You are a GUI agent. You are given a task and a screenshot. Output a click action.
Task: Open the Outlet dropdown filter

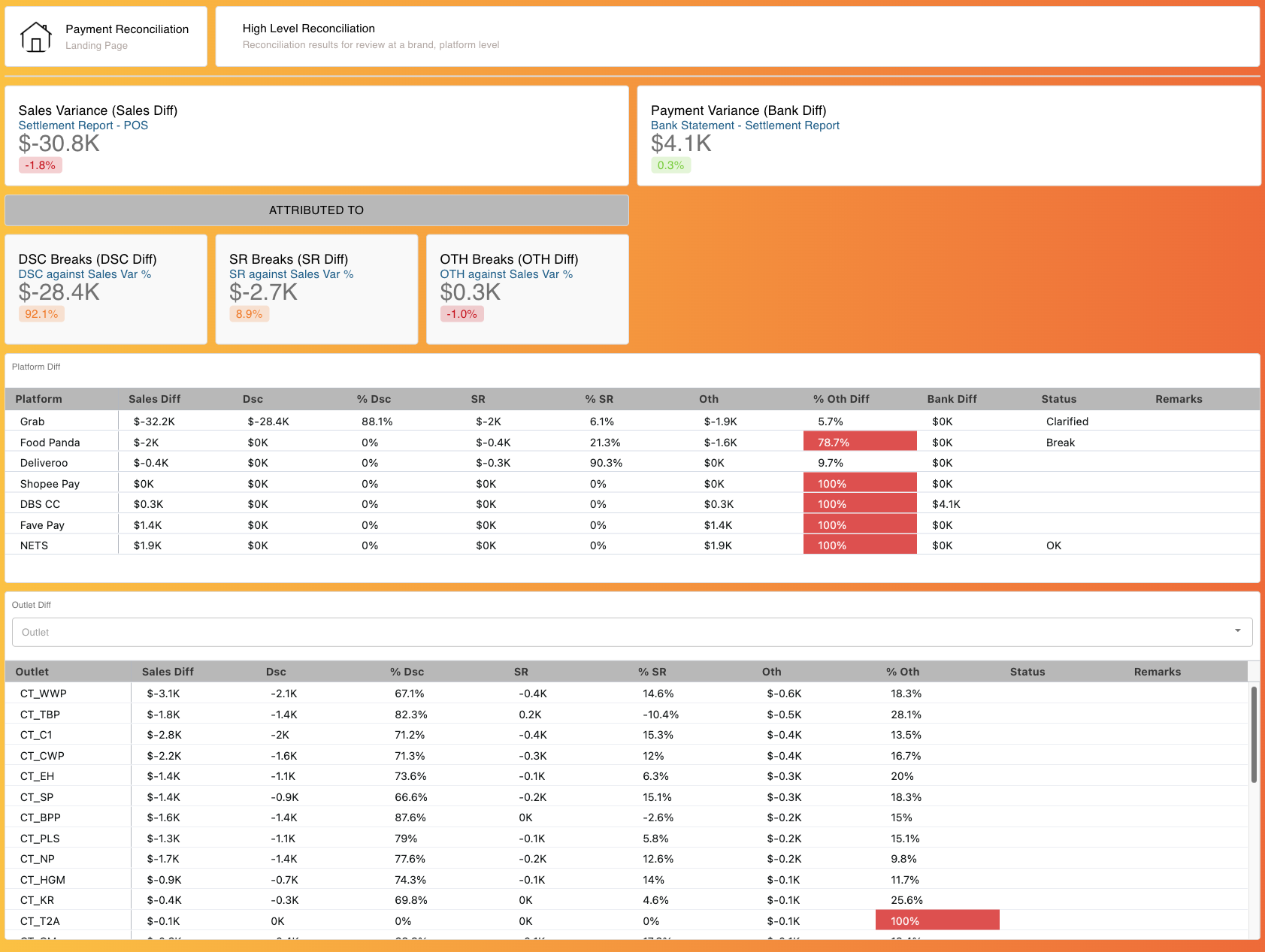(x=632, y=632)
